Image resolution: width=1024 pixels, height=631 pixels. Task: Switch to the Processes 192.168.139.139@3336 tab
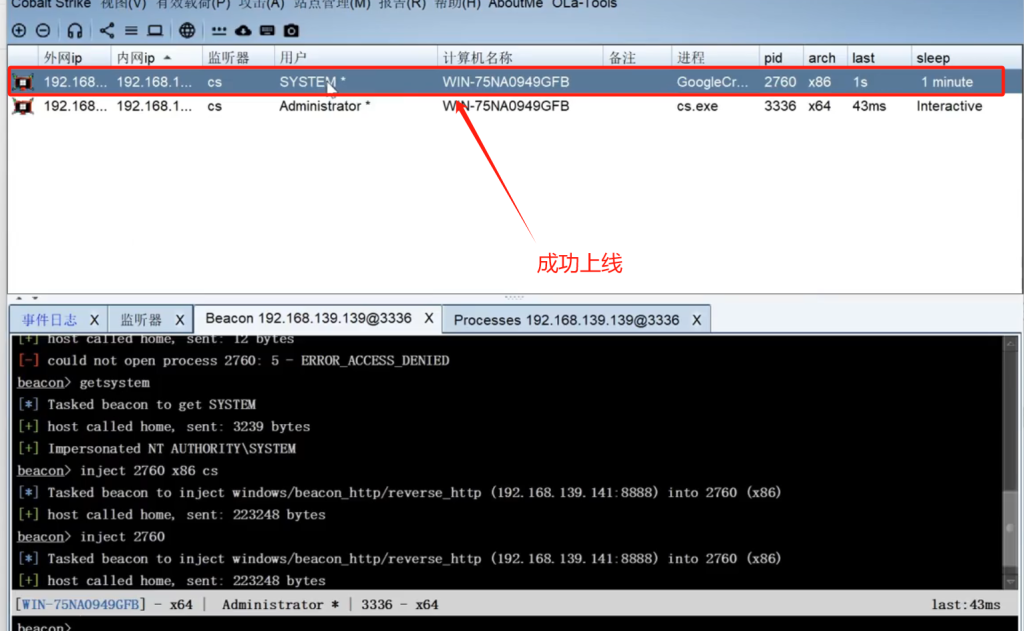coord(566,320)
